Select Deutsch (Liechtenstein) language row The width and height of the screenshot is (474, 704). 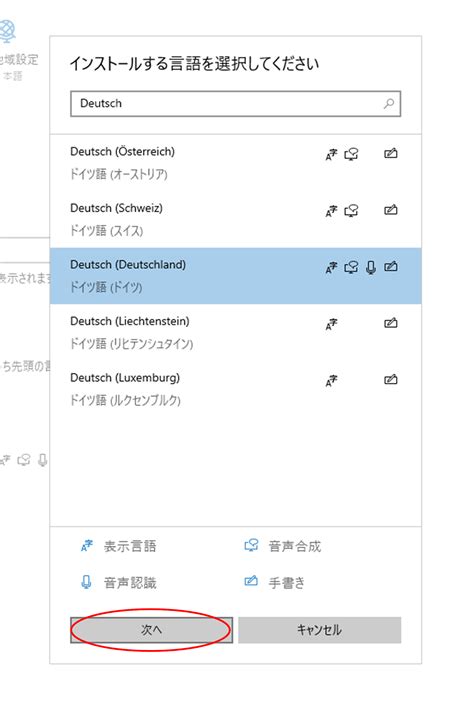235,333
